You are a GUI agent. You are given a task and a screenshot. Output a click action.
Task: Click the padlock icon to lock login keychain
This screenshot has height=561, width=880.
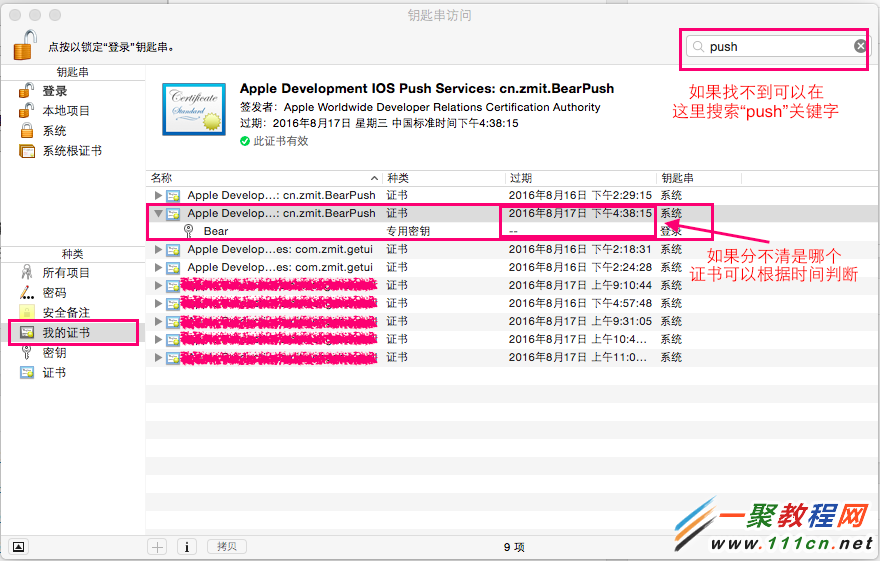coord(23,45)
